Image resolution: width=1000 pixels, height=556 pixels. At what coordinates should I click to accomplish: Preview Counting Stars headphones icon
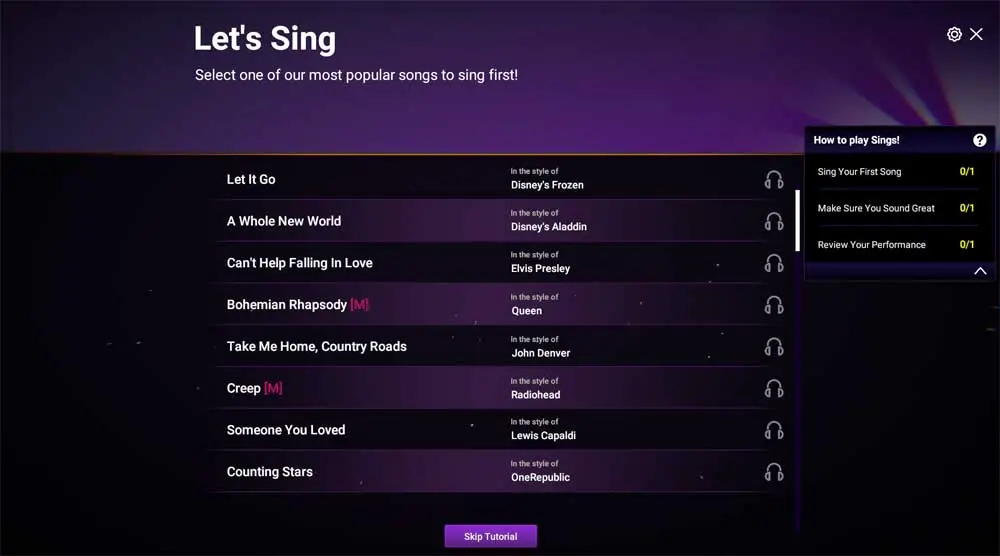[773, 472]
